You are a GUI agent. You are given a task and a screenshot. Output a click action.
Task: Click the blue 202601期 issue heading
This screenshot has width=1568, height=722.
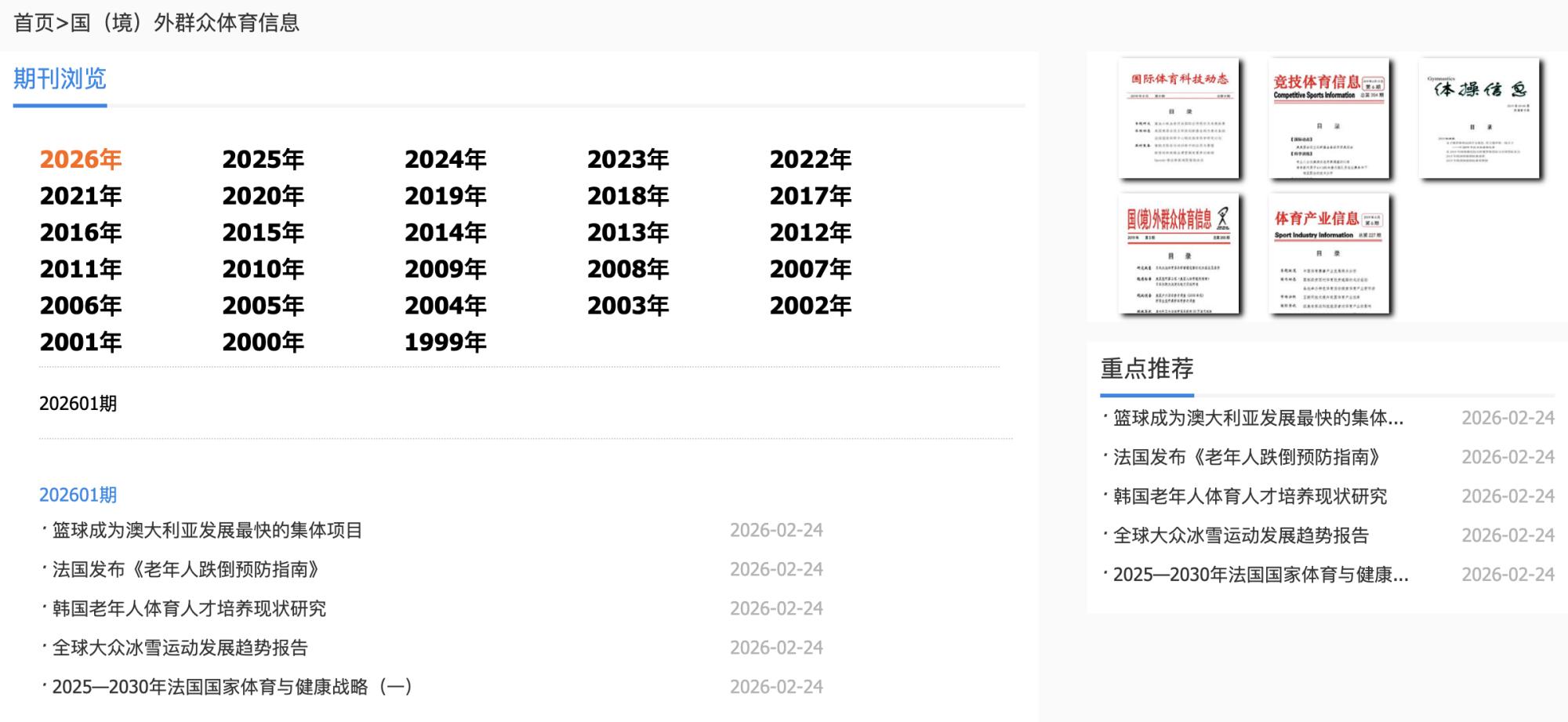pos(78,495)
